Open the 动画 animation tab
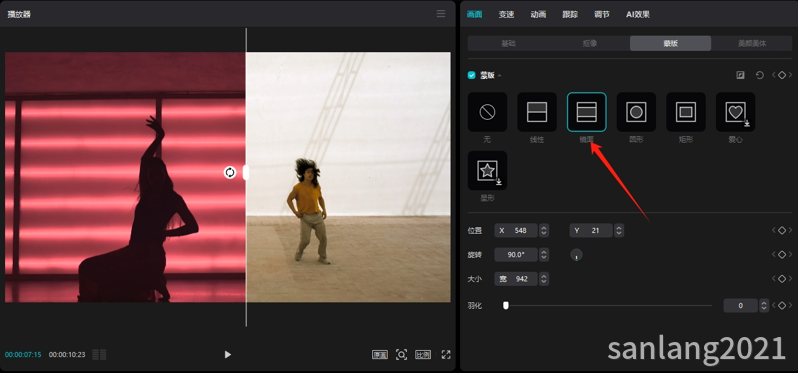 [x=538, y=14]
